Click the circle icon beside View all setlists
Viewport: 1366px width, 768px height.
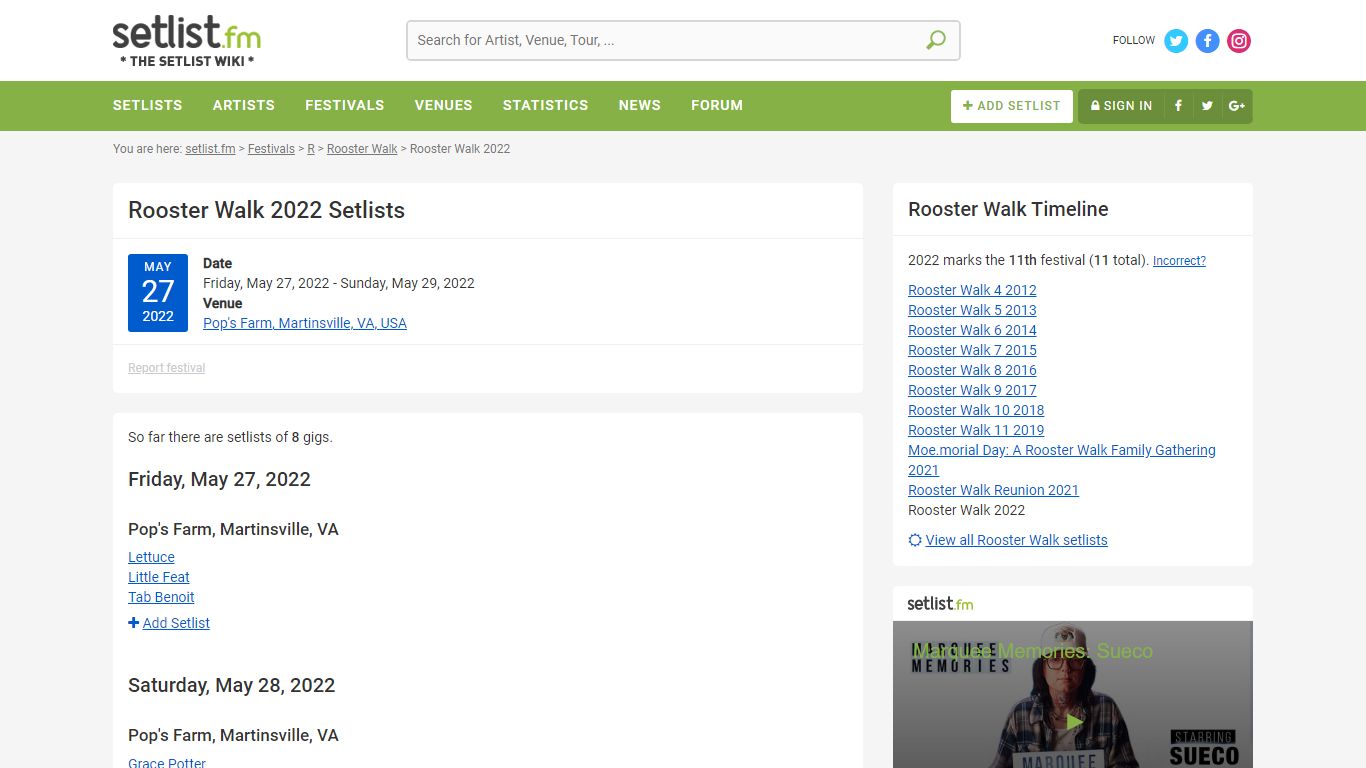(x=915, y=540)
